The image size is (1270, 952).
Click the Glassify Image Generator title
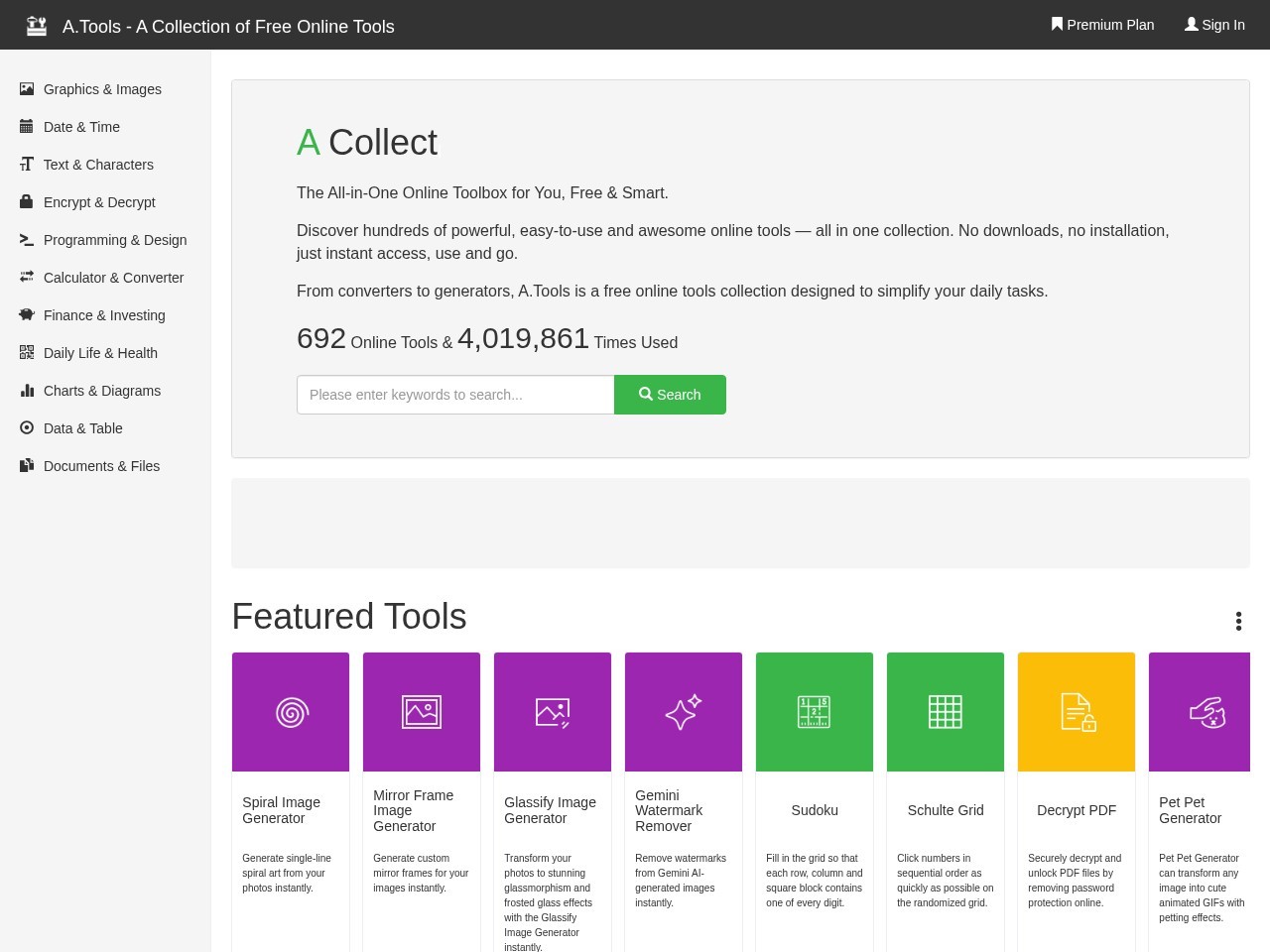550,810
